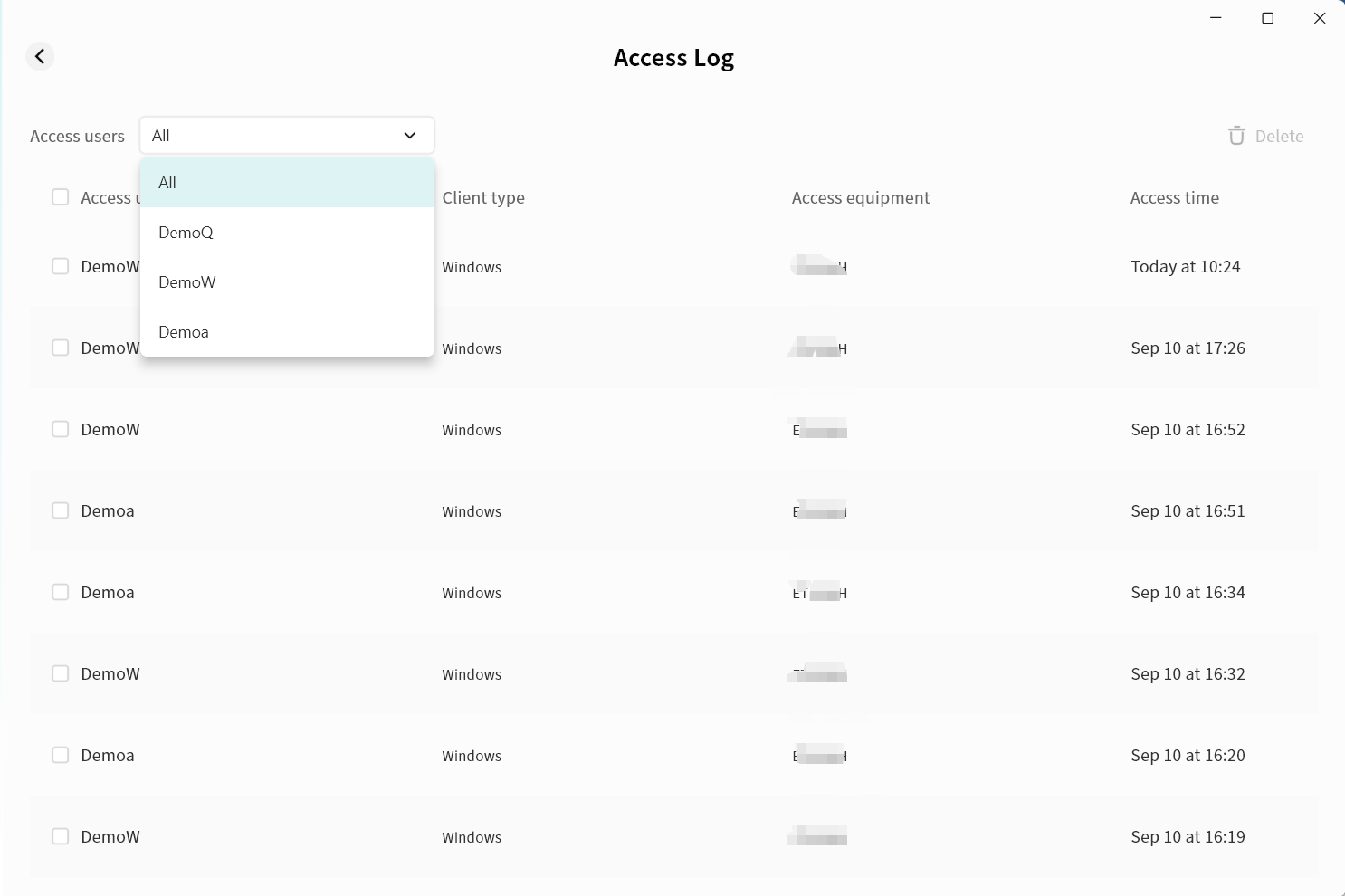Collapse the Access users dropdown chevron
The width and height of the screenshot is (1345, 896).
pyautogui.click(x=410, y=136)
